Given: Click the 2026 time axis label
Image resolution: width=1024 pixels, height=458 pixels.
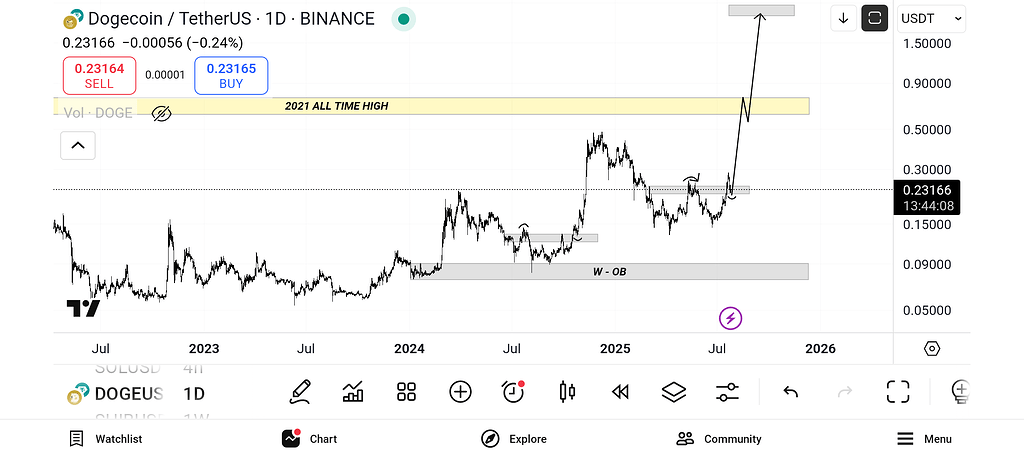Looking at the screenshot, I should point(820,349).
